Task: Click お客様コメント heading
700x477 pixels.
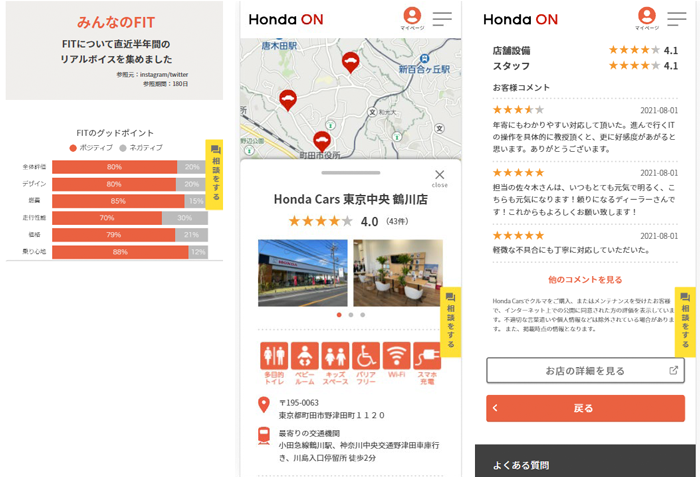Action: (521, 88)
